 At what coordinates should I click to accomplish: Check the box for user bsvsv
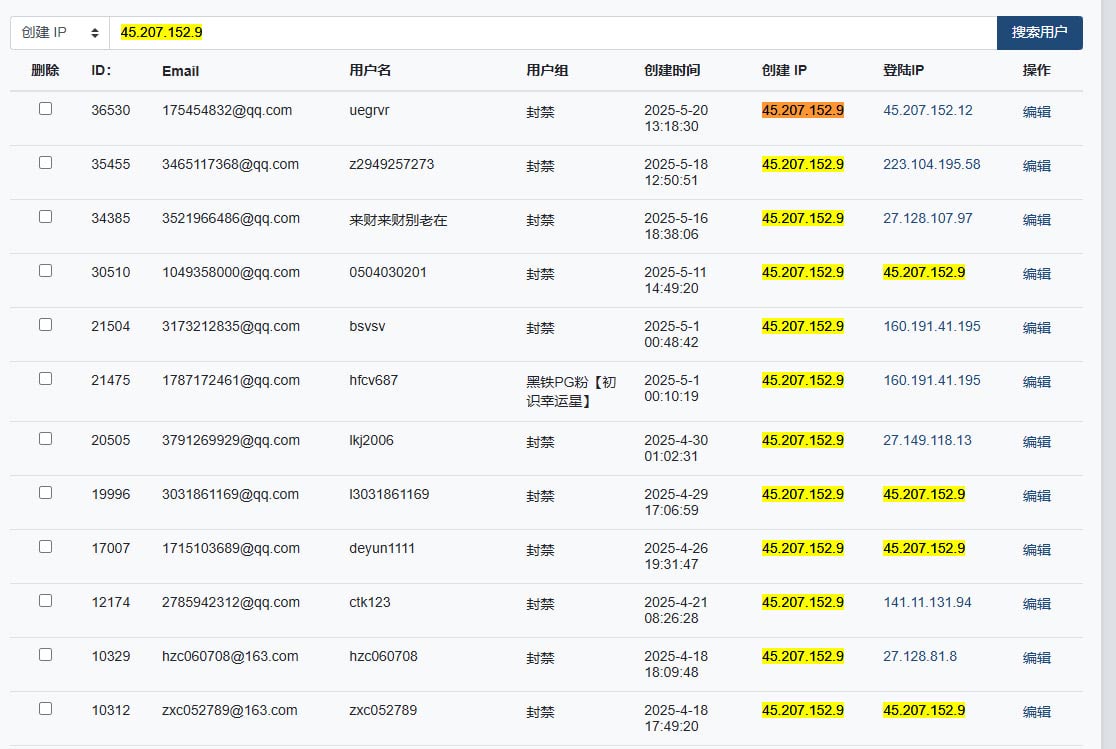46,325
